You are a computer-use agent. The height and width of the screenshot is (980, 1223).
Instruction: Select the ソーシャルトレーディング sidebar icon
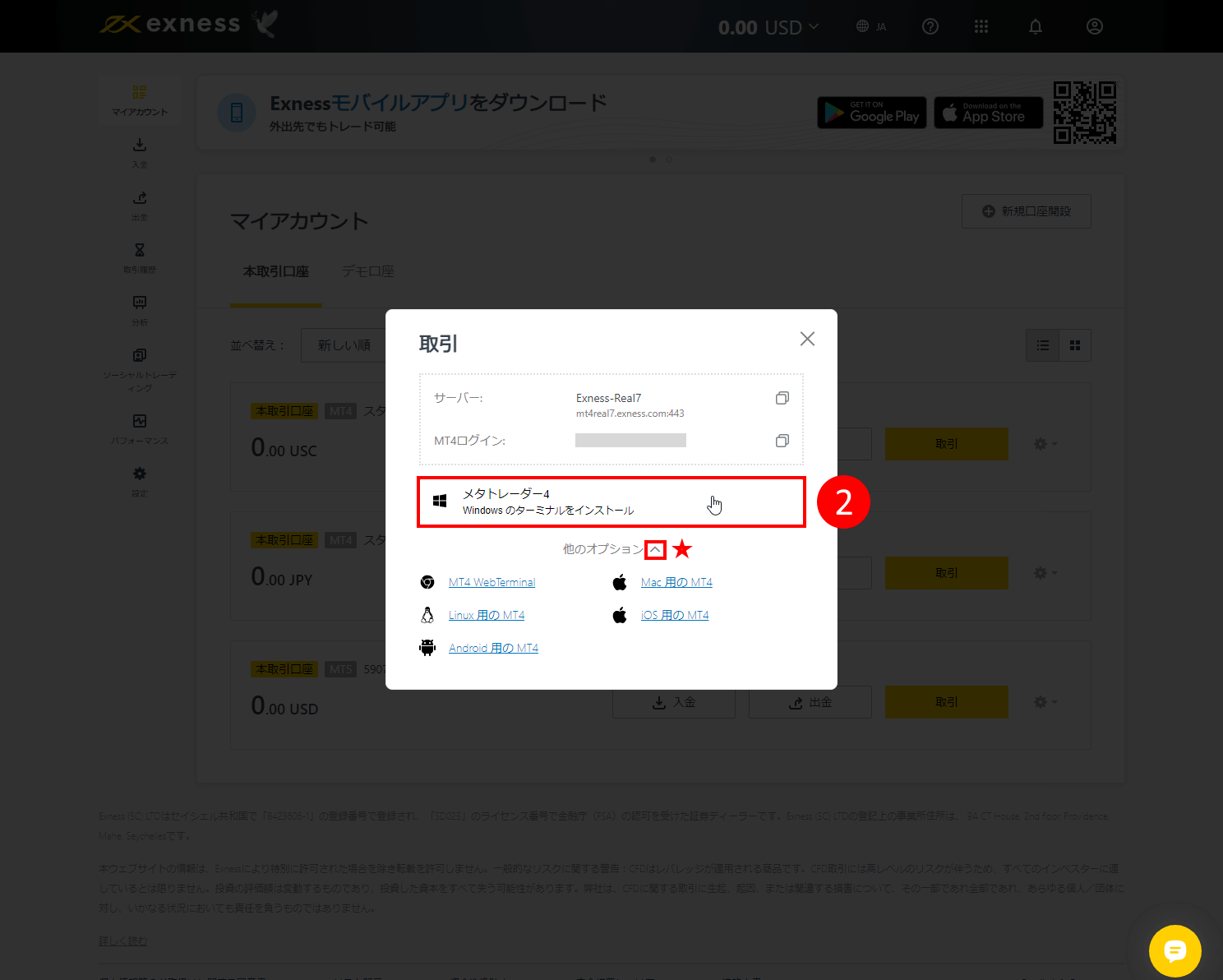[140, 355]
